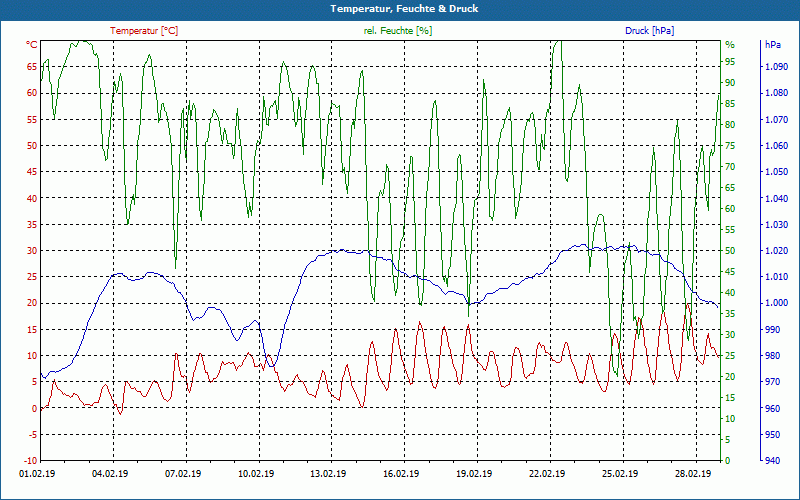Select the green 'rel. Feuchte [%]' legend label
800x500 pixels.
click(x=398, y=31)
